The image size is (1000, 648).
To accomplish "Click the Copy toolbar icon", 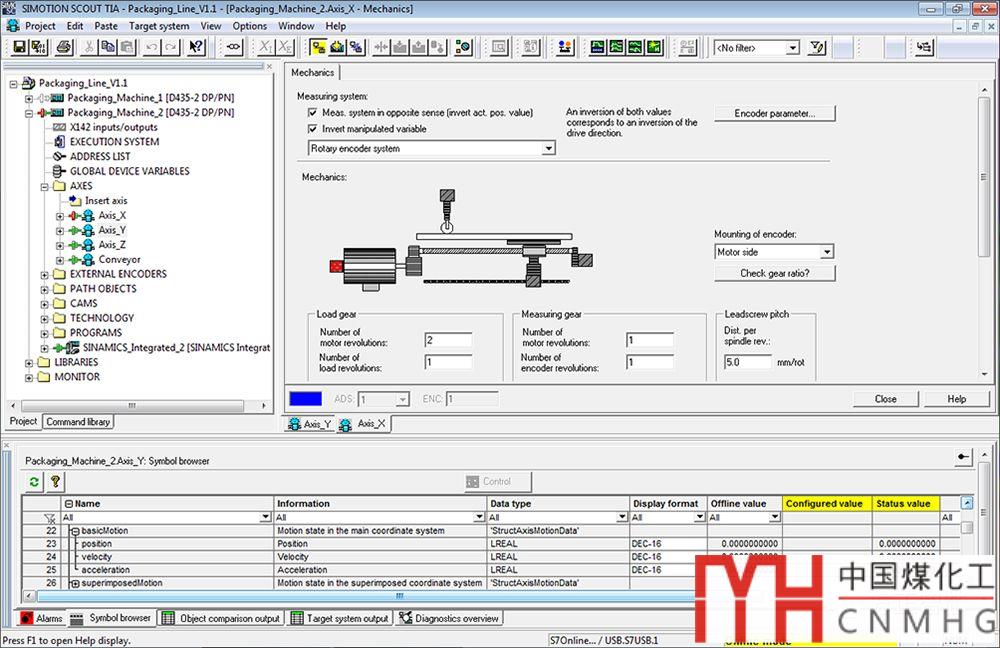I will tap(108, 47).
